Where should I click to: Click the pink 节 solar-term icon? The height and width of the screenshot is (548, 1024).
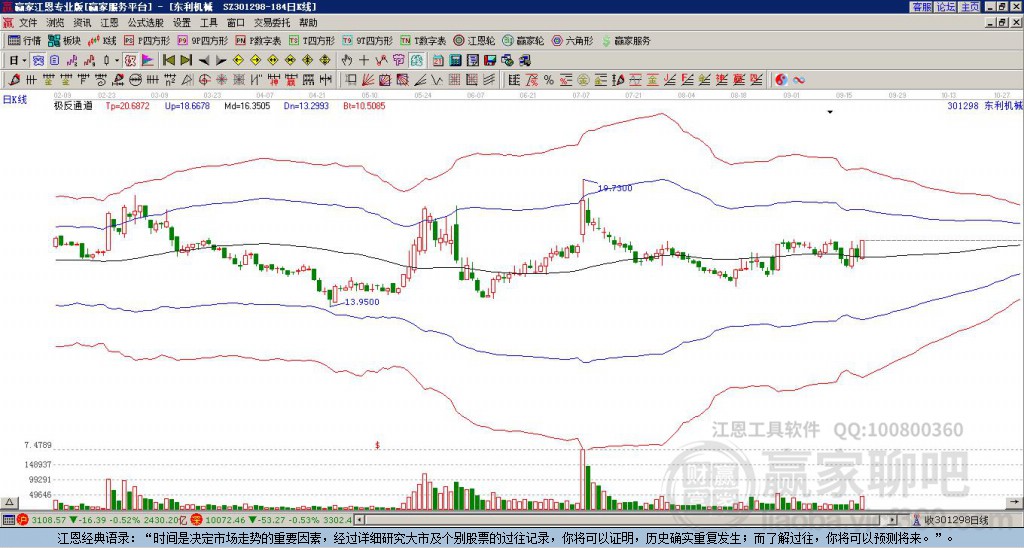click(x=398, y=61)
